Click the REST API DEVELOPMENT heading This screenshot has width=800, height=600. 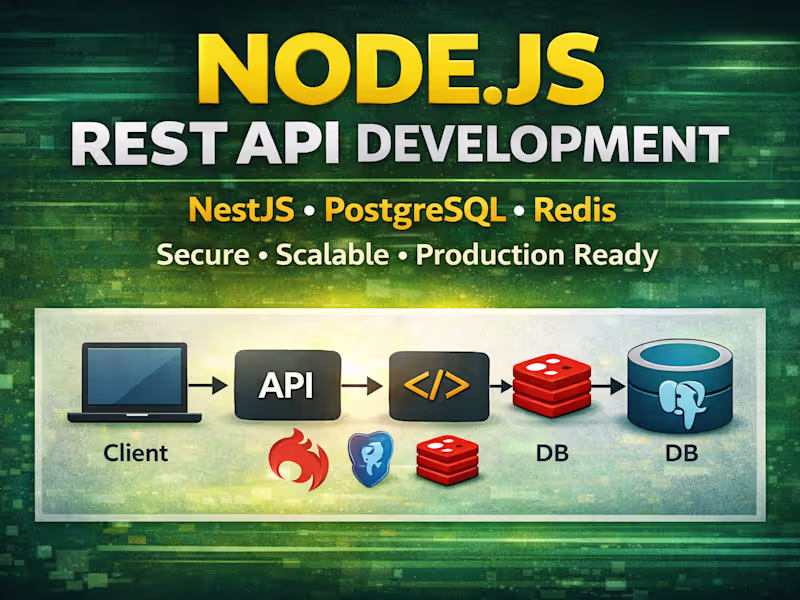click(x=399, y=143)
